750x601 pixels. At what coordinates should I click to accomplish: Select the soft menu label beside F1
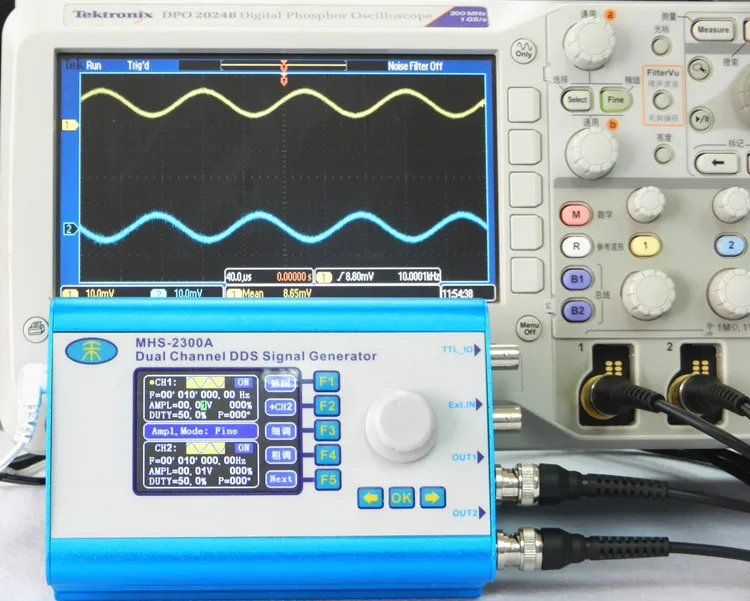(281, 383)
